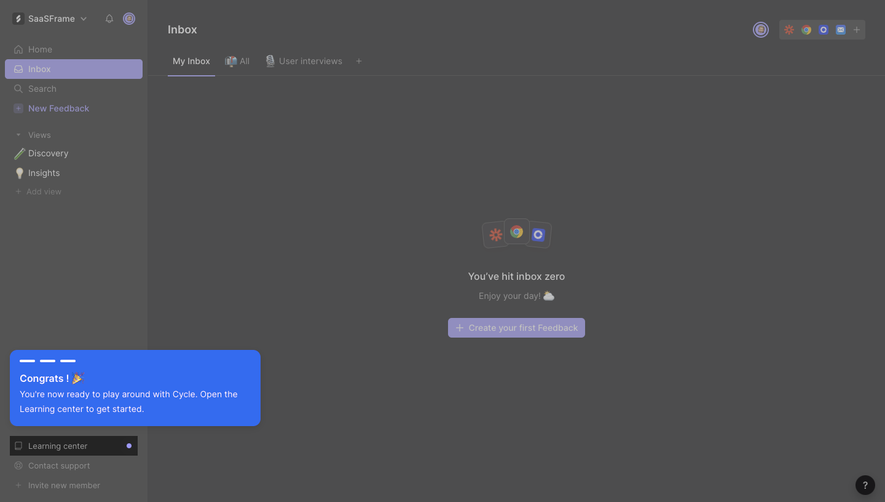Click the Discovery pencil icon
Screen dimensions: 885x502
coord(19,154)
